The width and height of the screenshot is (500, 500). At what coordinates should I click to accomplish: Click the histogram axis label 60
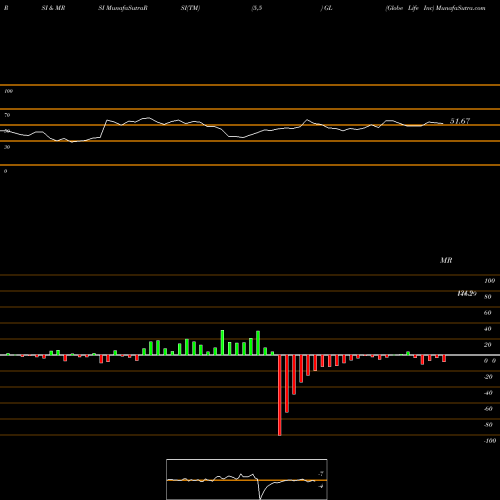[x=488, y=313]
